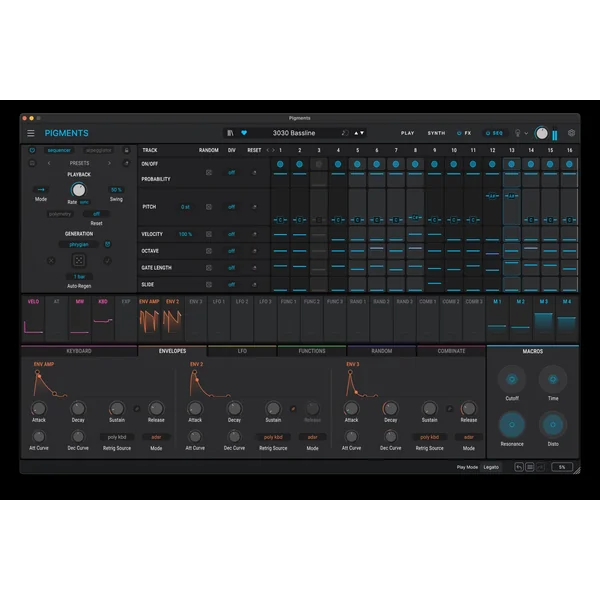Viewport: 600px width, 600px height.
Task: Click the sequencer preset save icon
Action: [x=32, y=163]
